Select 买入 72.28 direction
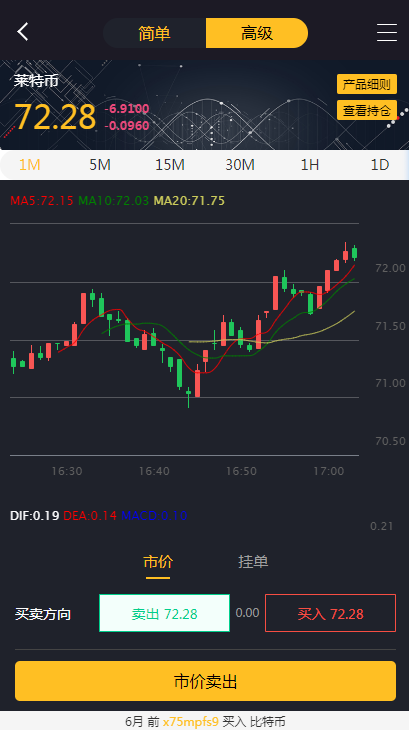 click(x=330, y=613)
